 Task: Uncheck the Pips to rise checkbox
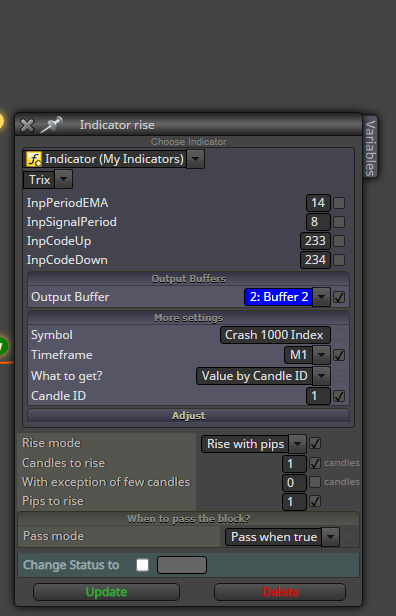(315, 501)
